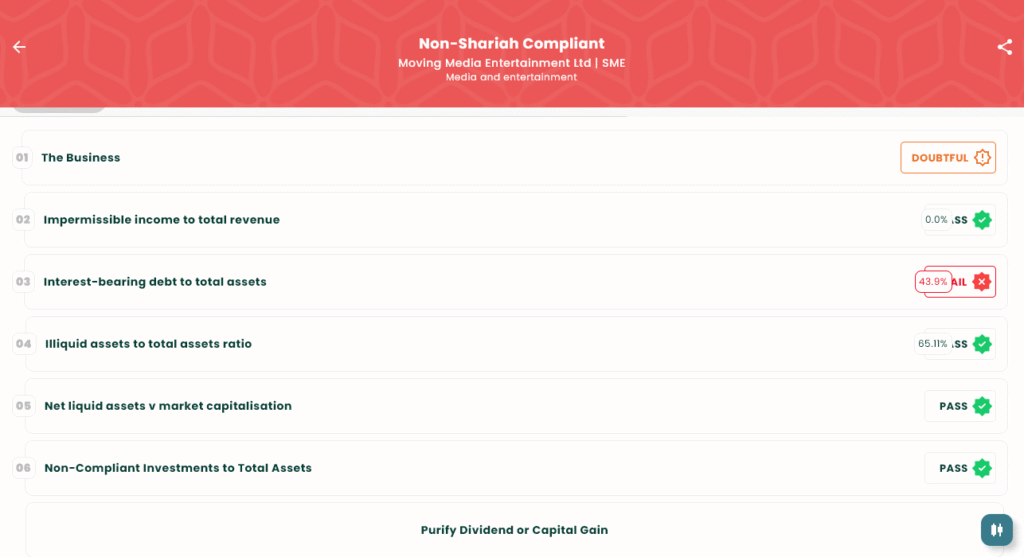Viewport: 1024px width, 557px height.
Task: Click the doubtful warning icon on The Business
Action: [x=982, y=158]
